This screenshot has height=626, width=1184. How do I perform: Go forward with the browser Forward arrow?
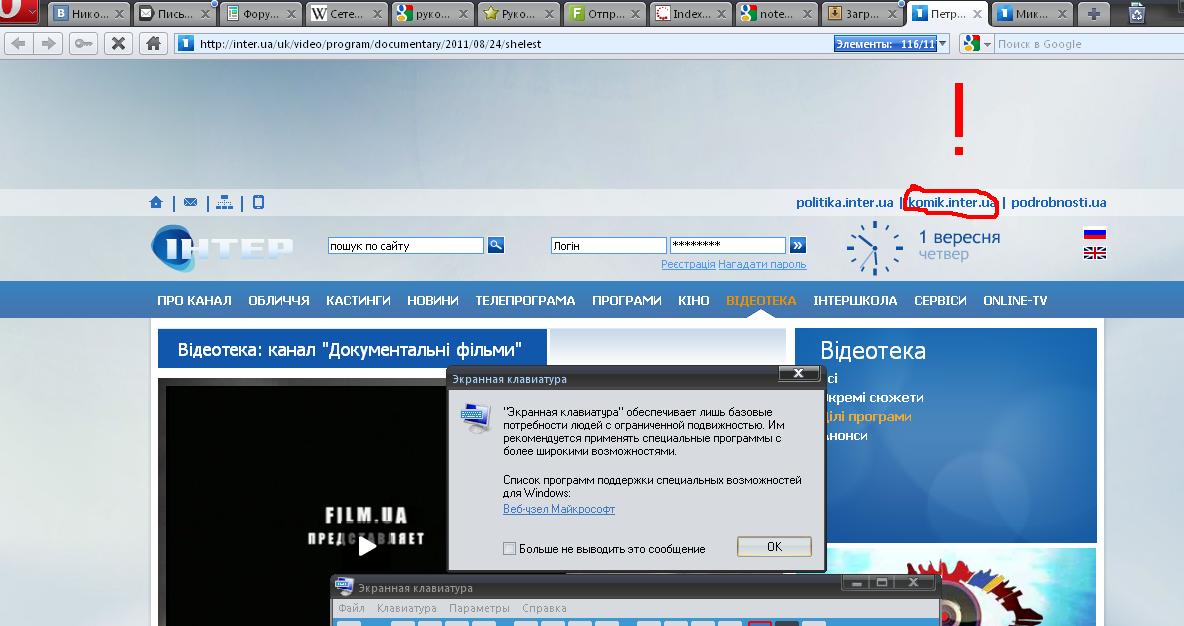[48, 44]
